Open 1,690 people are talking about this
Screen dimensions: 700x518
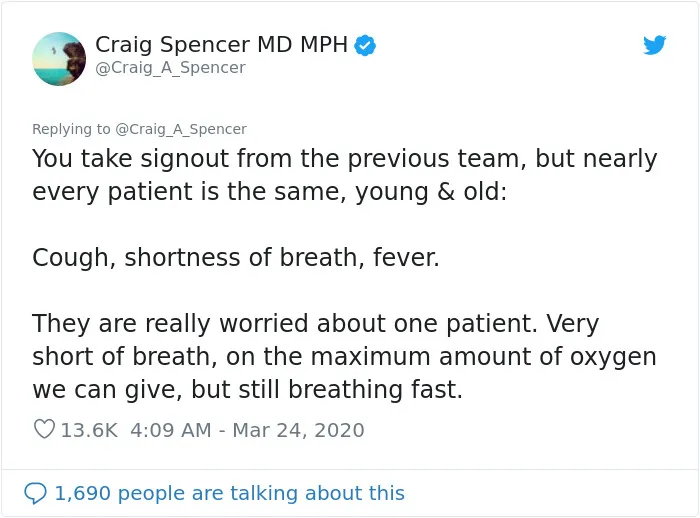pyautogui.click(x=229, y=493)
